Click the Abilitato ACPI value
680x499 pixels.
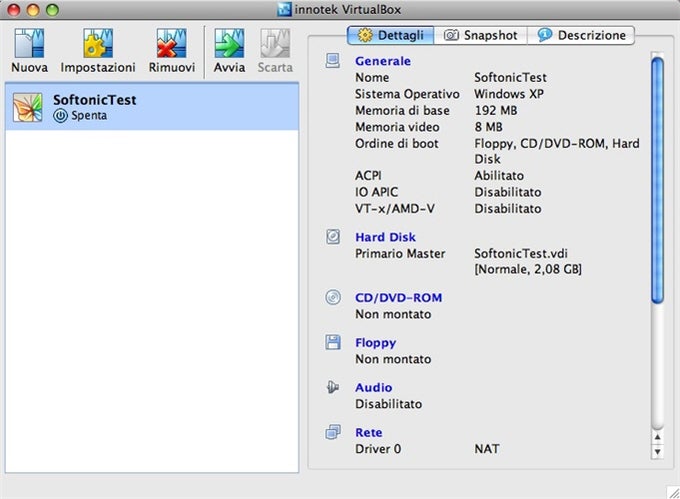pyautogui.click(x=499, y=176)
